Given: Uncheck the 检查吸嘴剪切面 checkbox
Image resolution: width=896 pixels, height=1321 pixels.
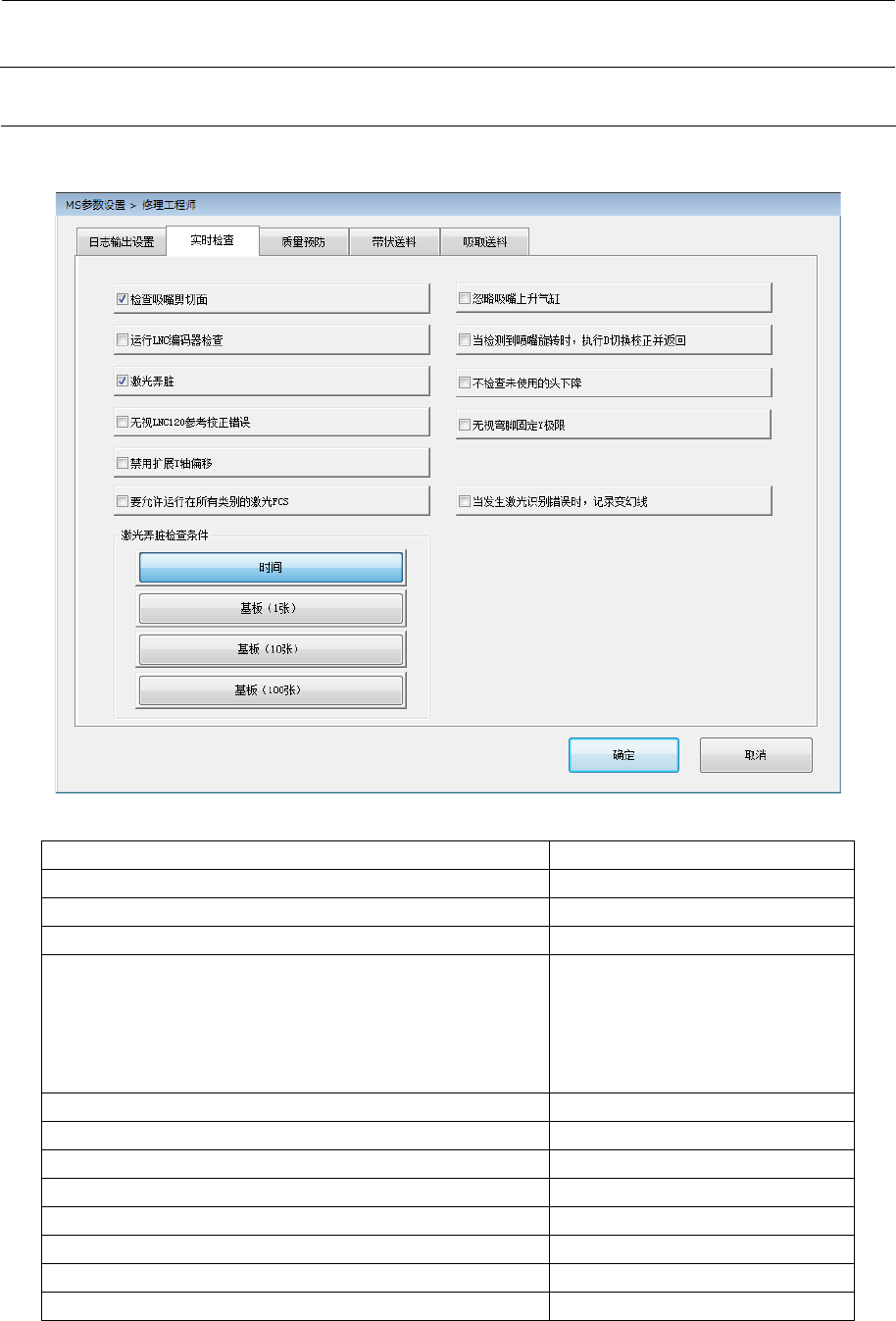Looking at the screenshot, I should pos(123,299).
